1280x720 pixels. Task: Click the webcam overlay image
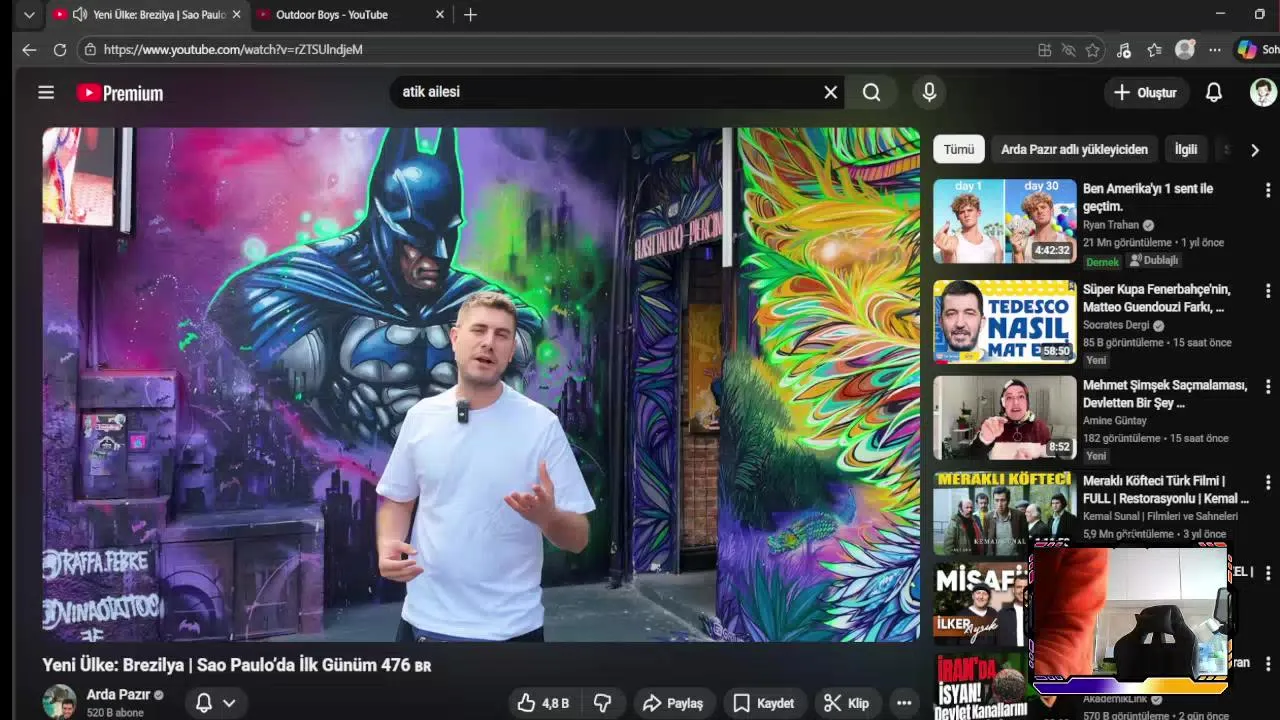[1130, 618]
